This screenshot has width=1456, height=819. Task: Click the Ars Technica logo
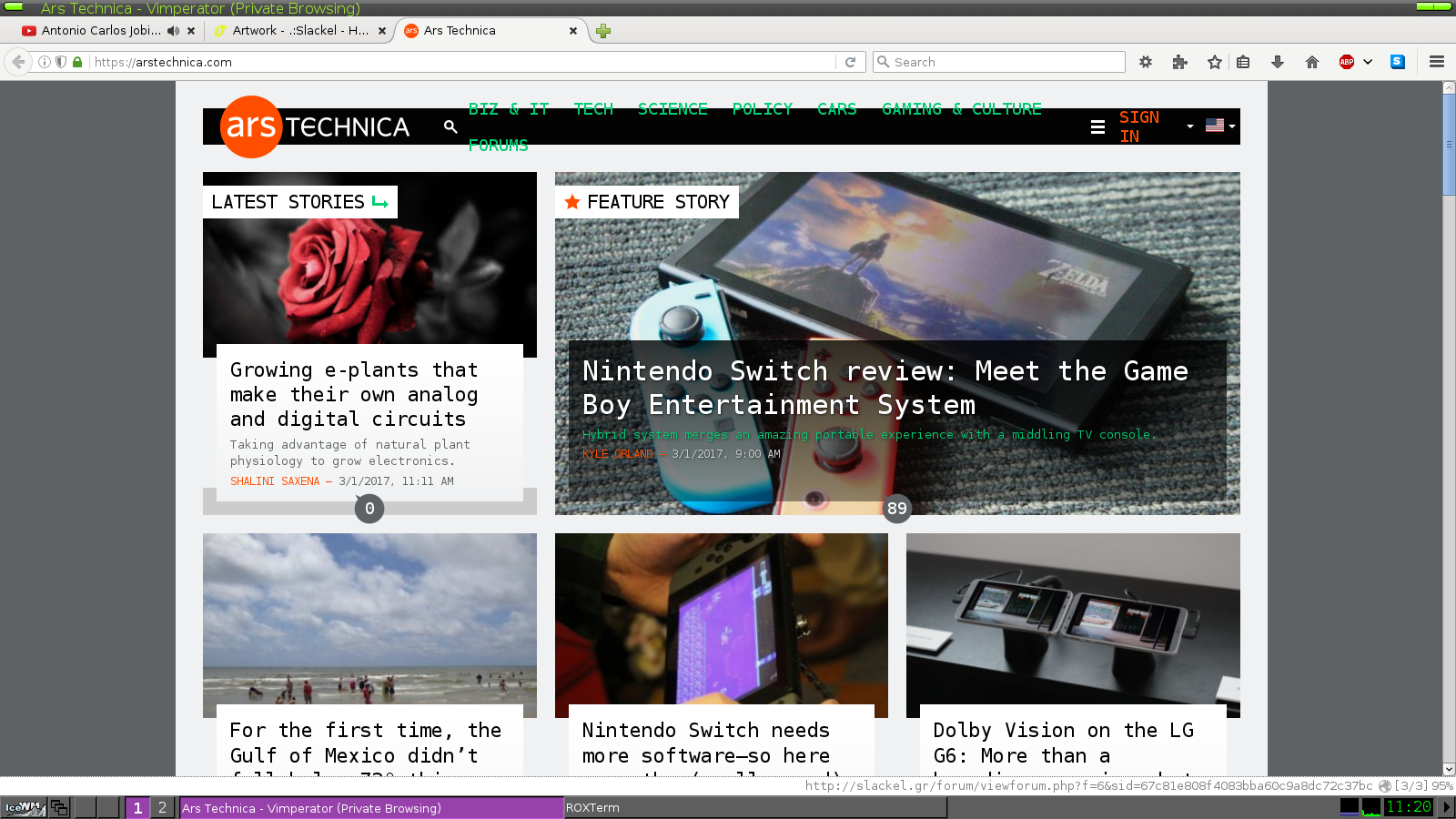pyautogui.click(x=315, y=126)
